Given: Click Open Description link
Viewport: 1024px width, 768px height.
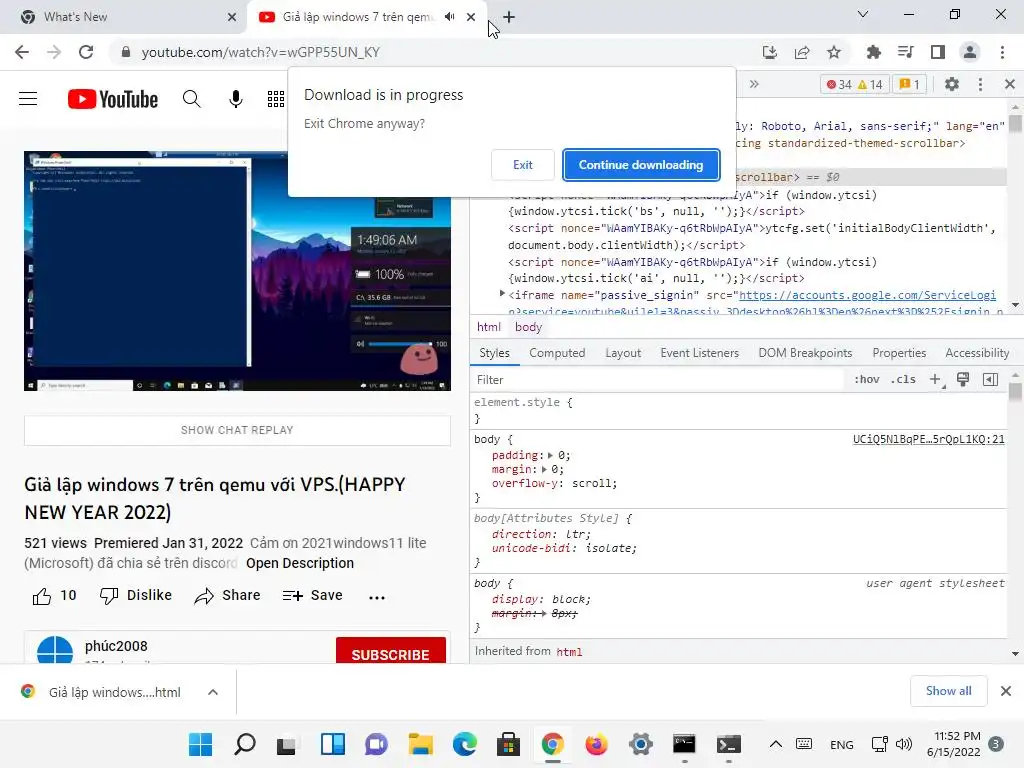Looking at the screenshot, I should tap(300, 563).
